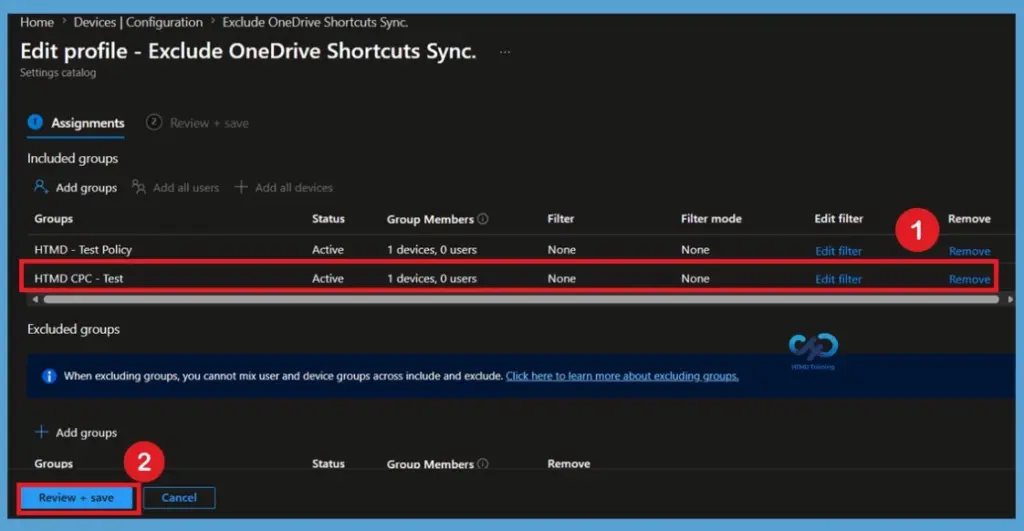Go to Home in the breadcrumb

pyautogui.click(x=37, y=22)
